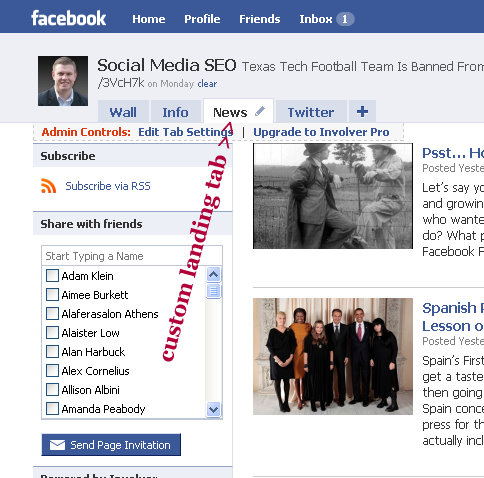Open the black-and-white fence photo thumbnail
Image resolution: width=484 pixels, height=478 pixels.
pos(333,196)
